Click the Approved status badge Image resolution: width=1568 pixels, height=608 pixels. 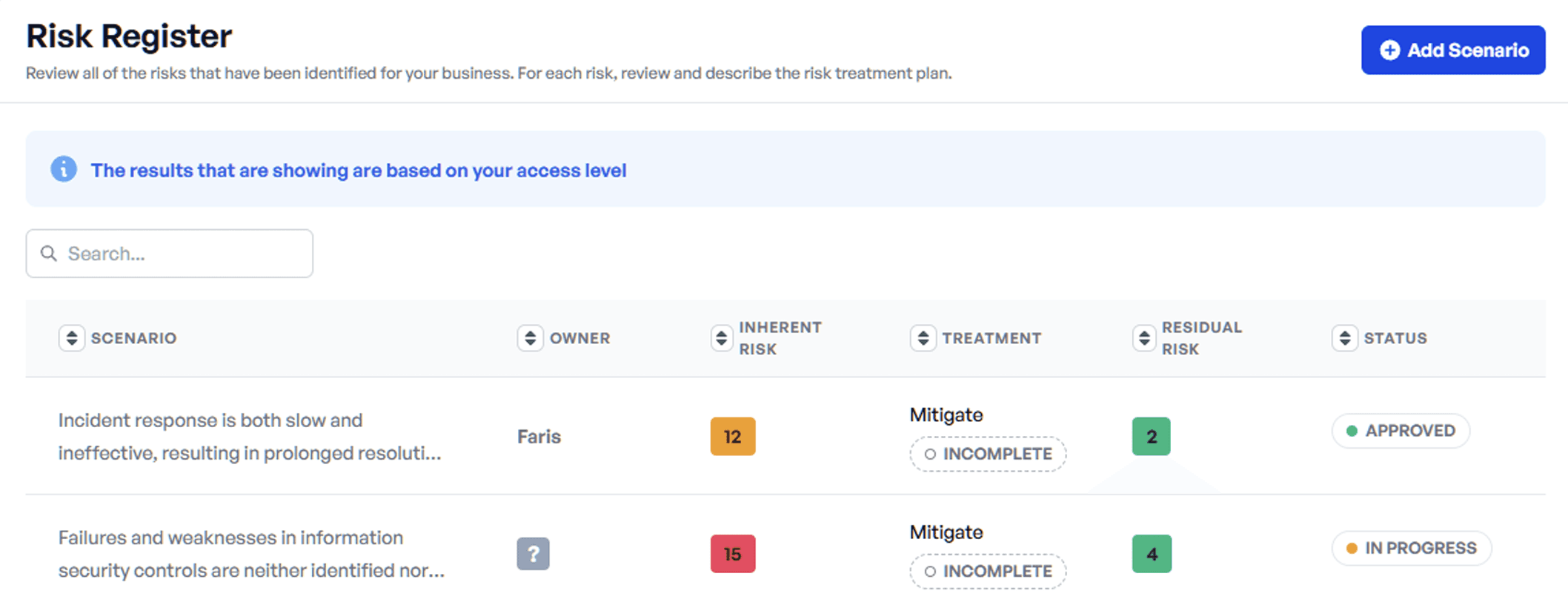(x=1400, y=431)
